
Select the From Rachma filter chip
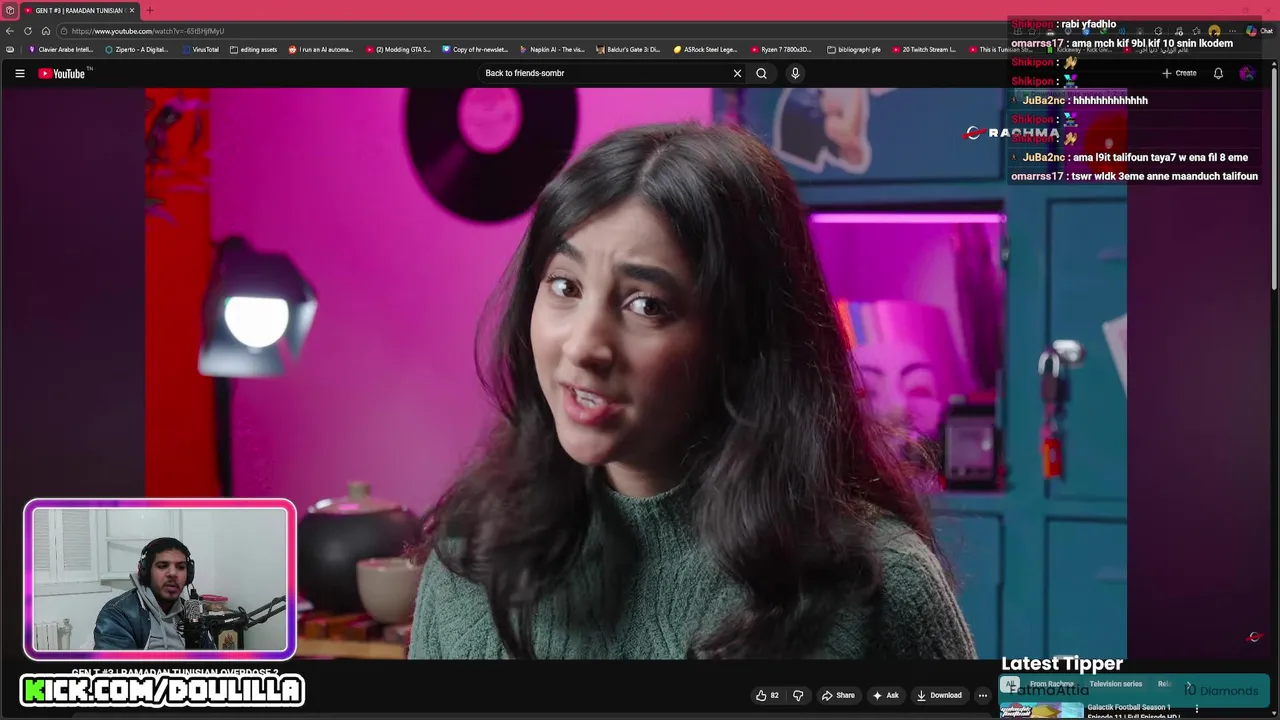pyautogui.click(x=1051, y=684)
